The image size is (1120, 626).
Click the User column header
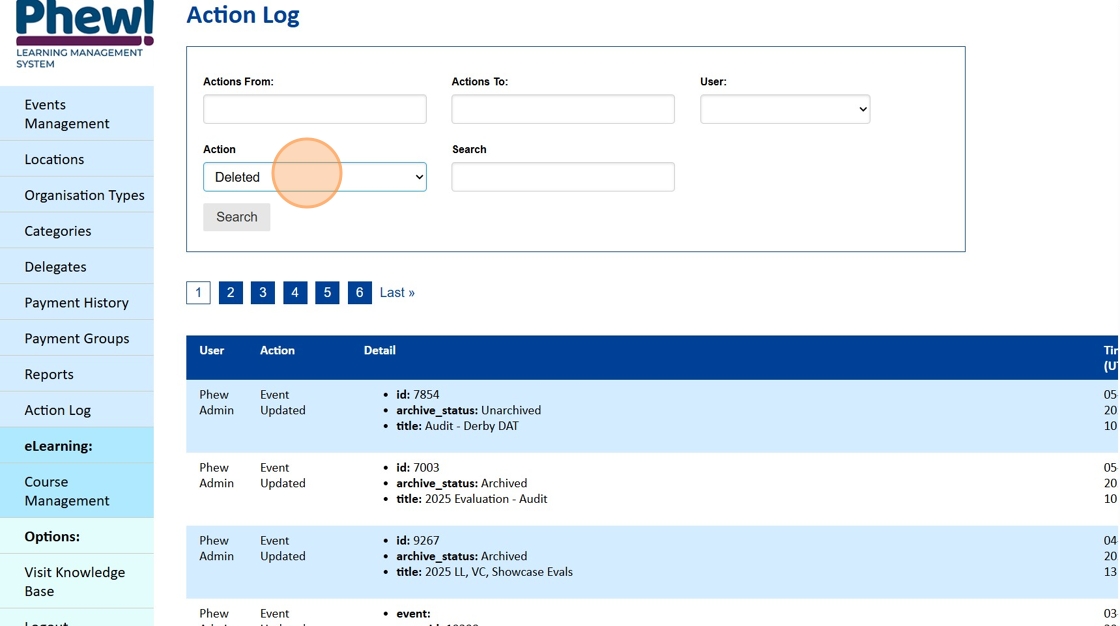click(x=211, y=350)
